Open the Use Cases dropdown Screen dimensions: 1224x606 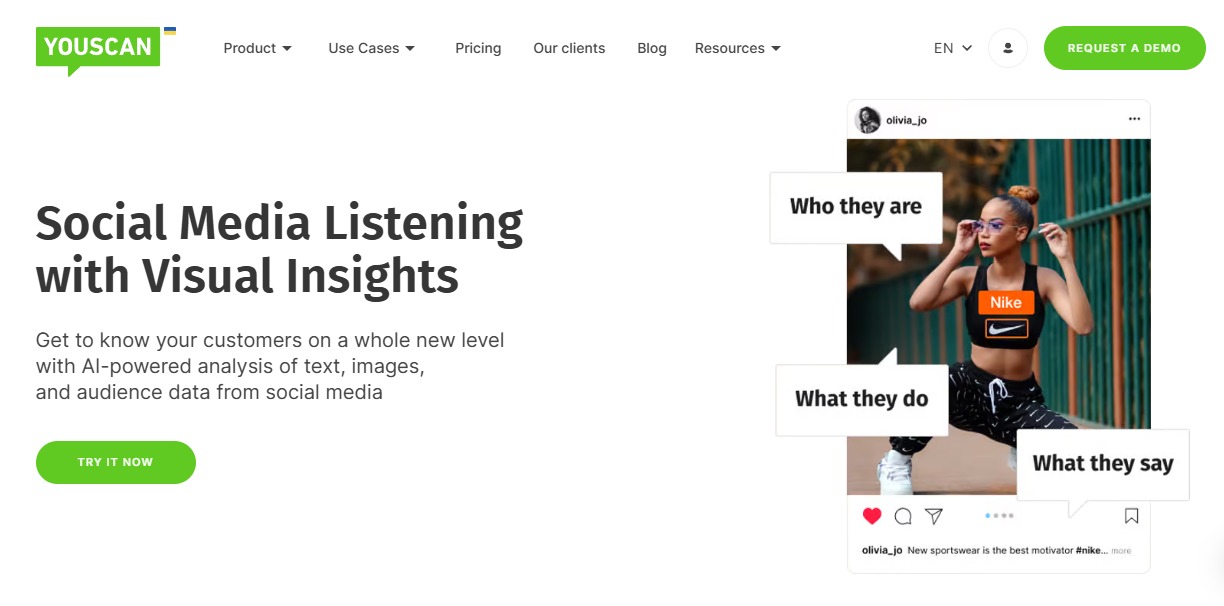pyautogui.click(x=371, y=48)
